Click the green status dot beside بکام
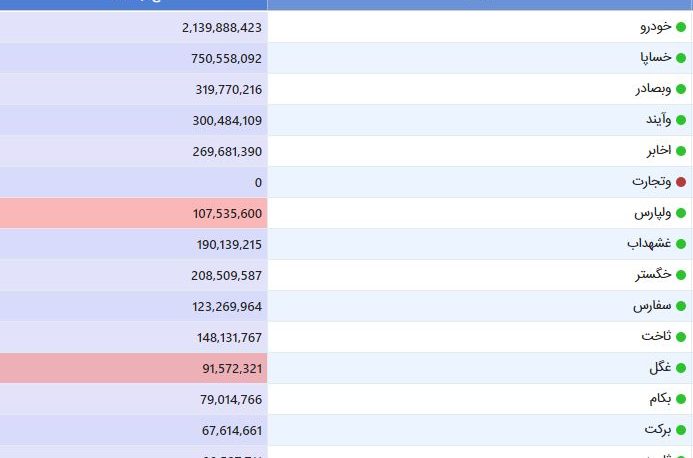Image resolution: width=693 pixels, height=458 pixels. [x=681, y=399]
